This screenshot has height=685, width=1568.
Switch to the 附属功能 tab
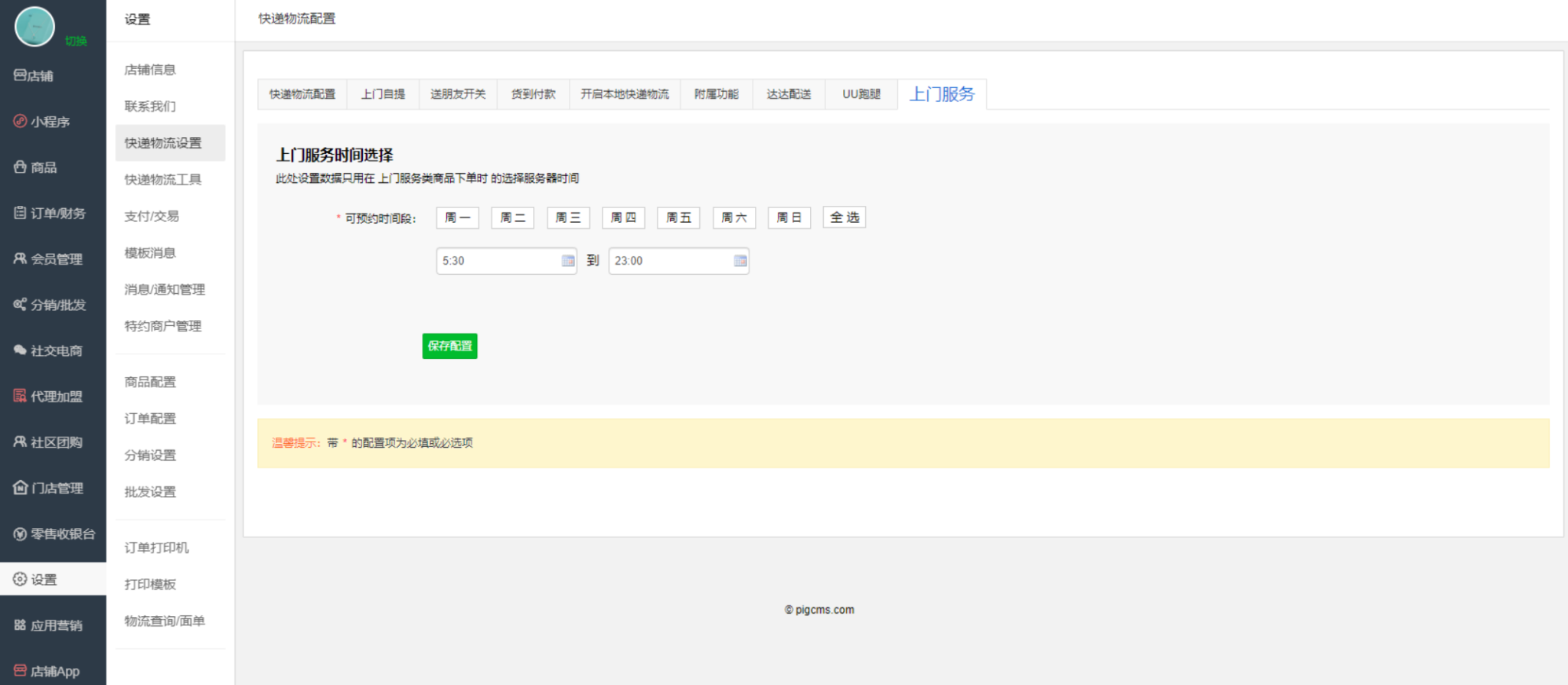(717, 94)
